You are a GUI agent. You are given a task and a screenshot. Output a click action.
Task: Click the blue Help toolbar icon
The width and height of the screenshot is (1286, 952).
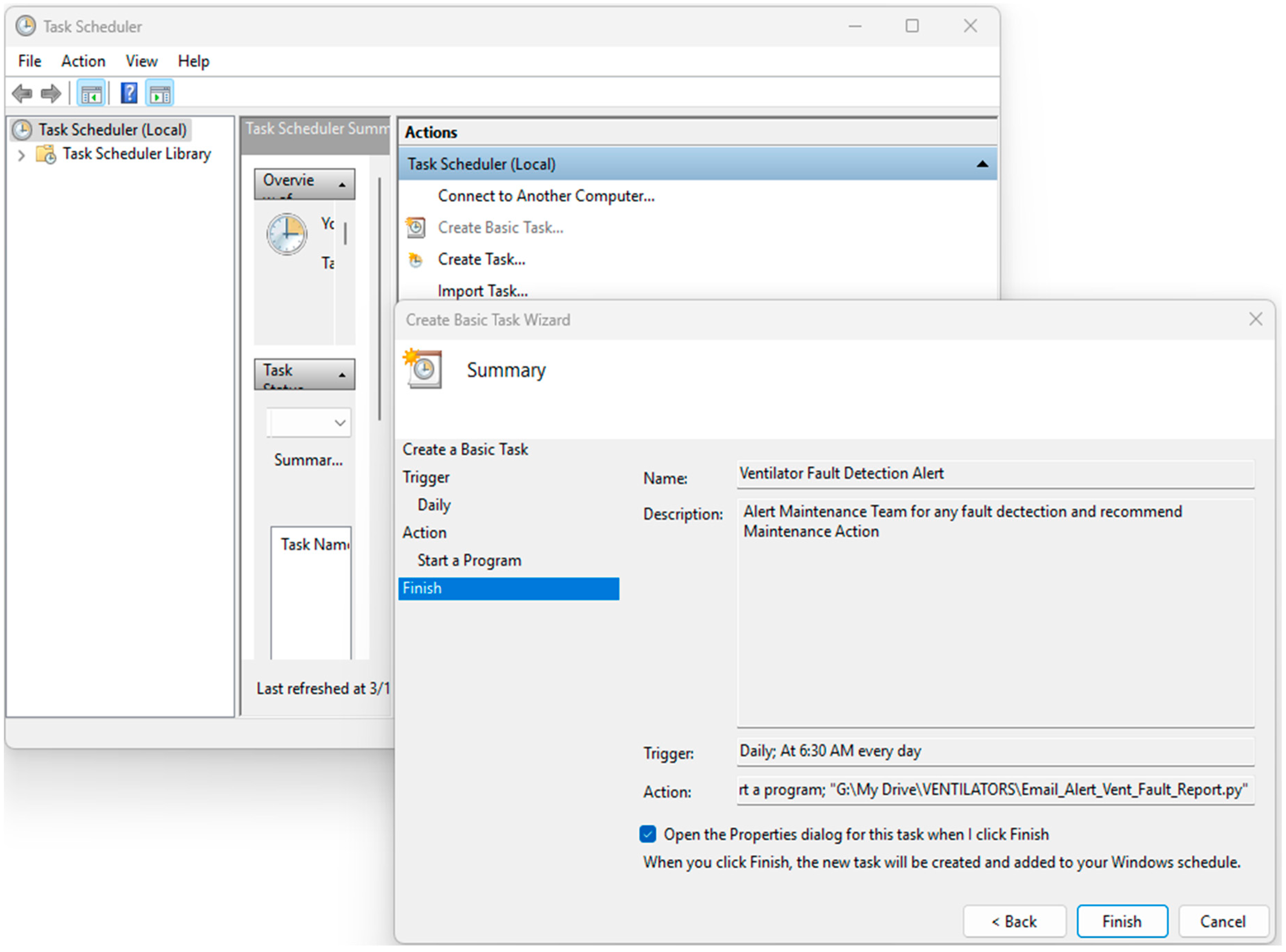[x=128, y=94]
